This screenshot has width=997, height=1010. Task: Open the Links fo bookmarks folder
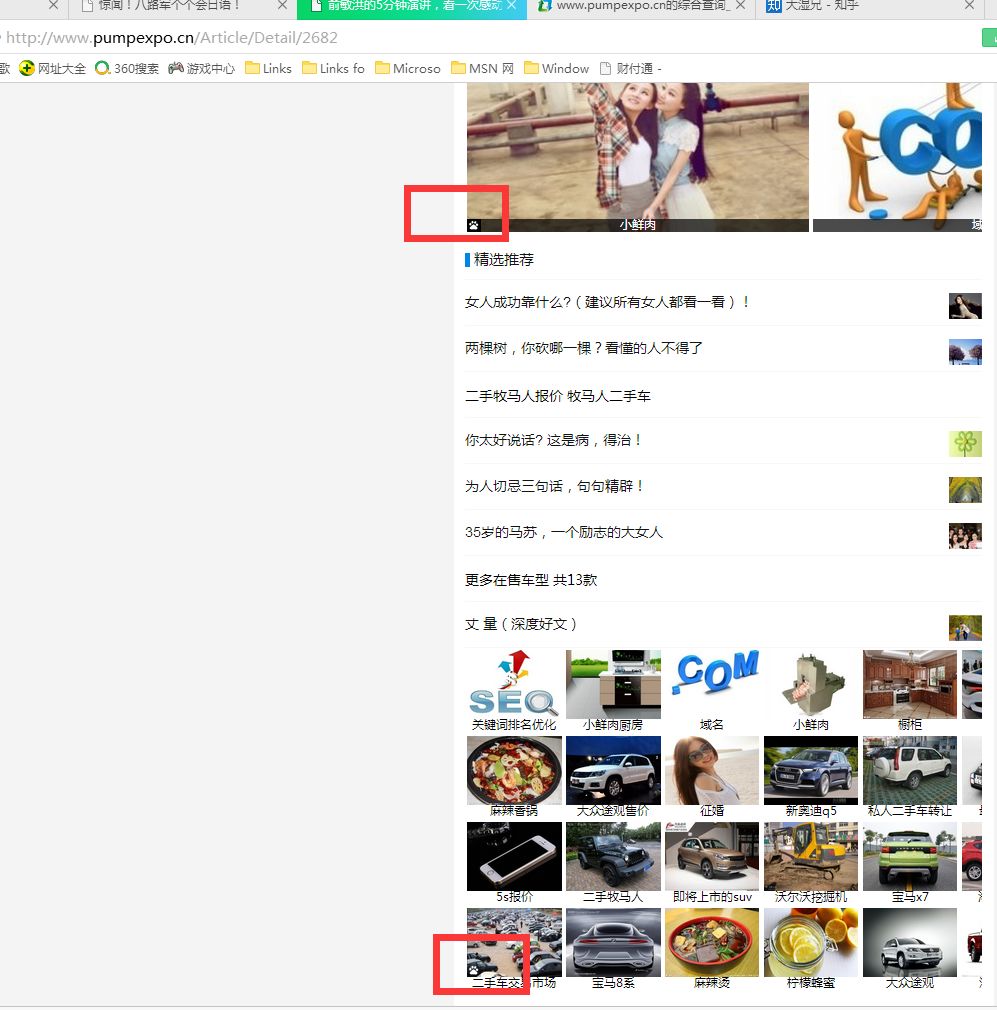pos(333,68)
